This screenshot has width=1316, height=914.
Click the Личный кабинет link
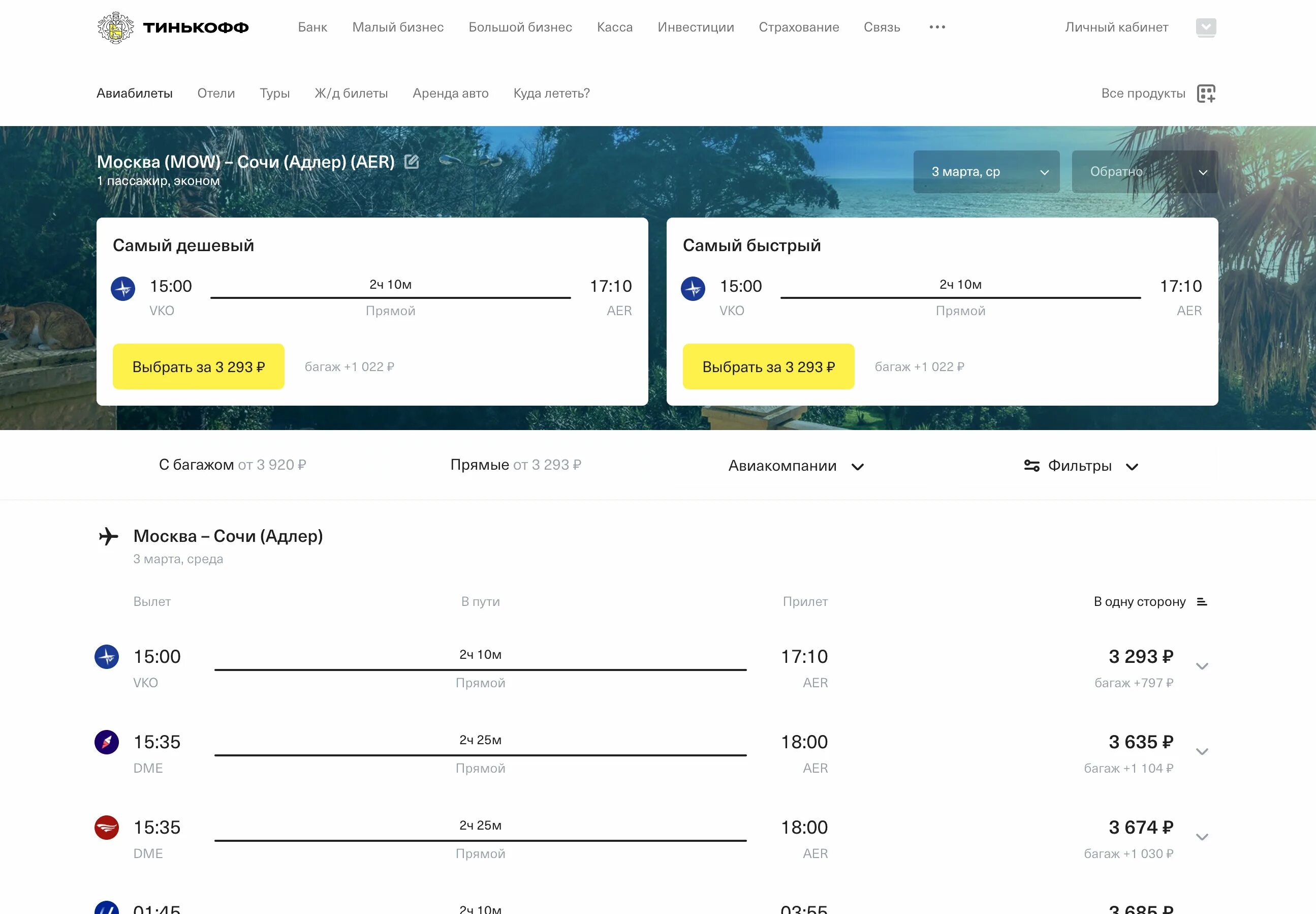(1116, 27)
